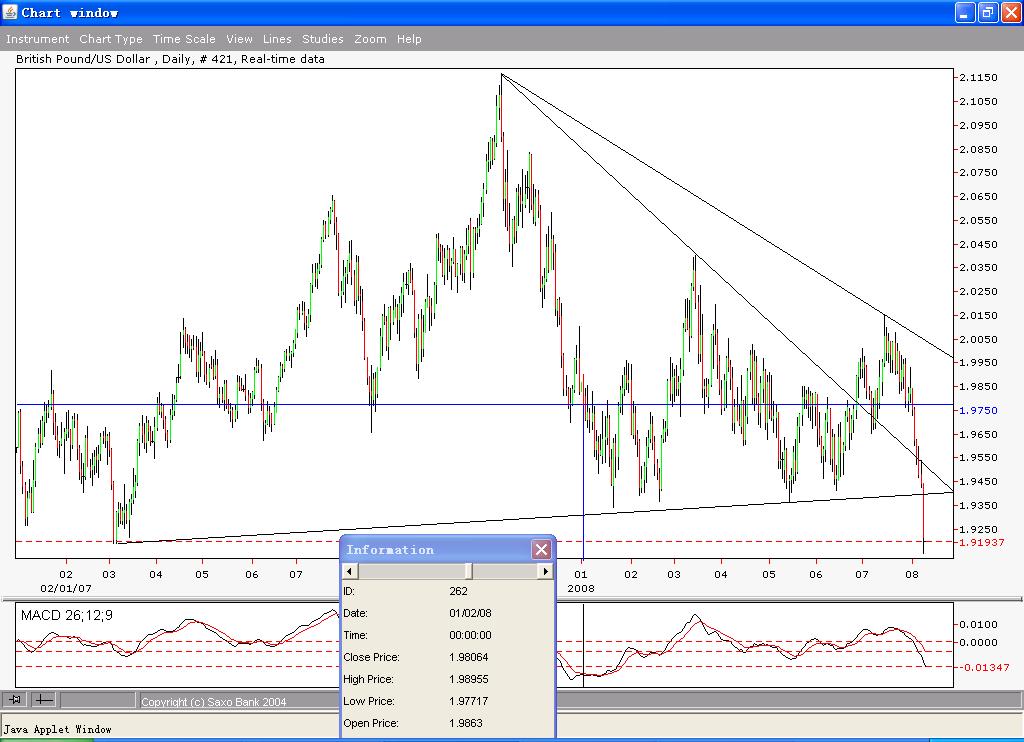1024x742 pixels.
Task: Select the blue 1.9750 price level label
Action: (976, 411)
